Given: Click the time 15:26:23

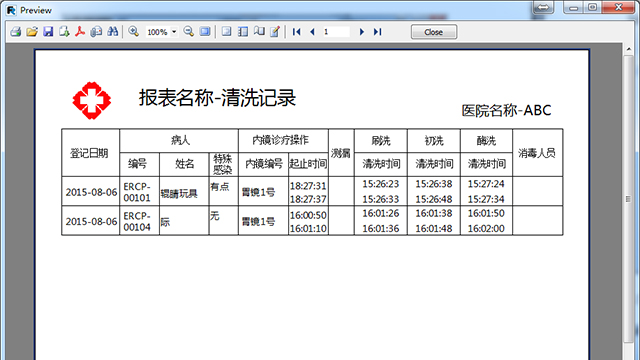Looking at the screenshot, I should pos(380,184).
